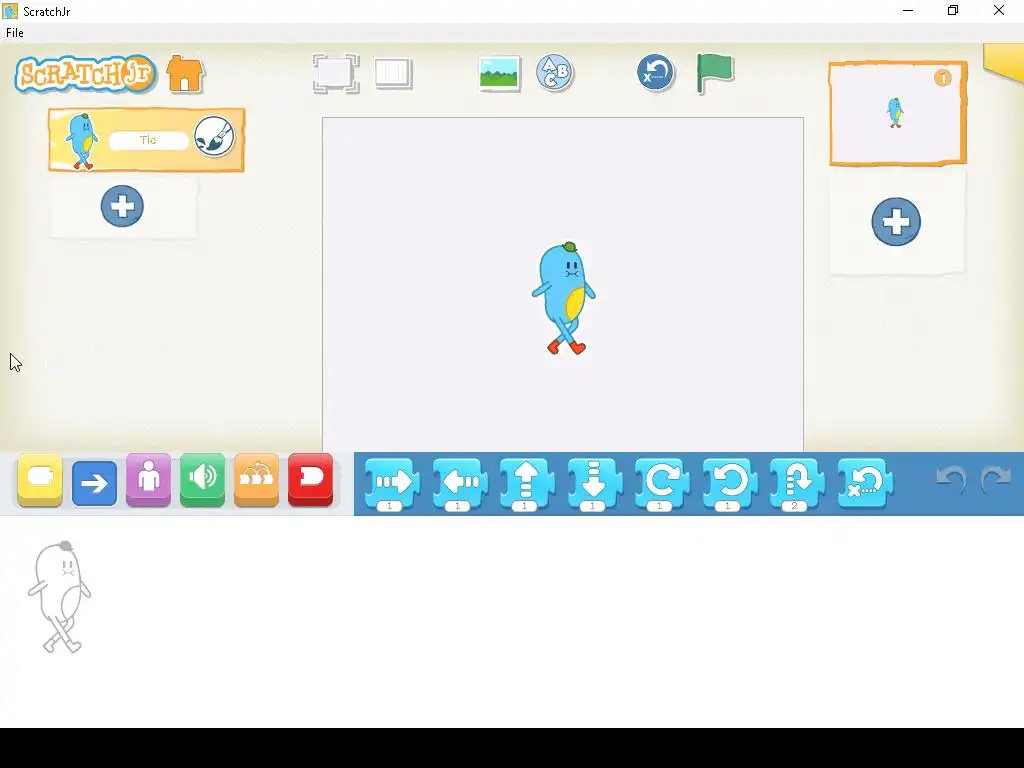Pick the Turn Right block
The height and width of the screenshot is (768, 1024).
point(662,484)
